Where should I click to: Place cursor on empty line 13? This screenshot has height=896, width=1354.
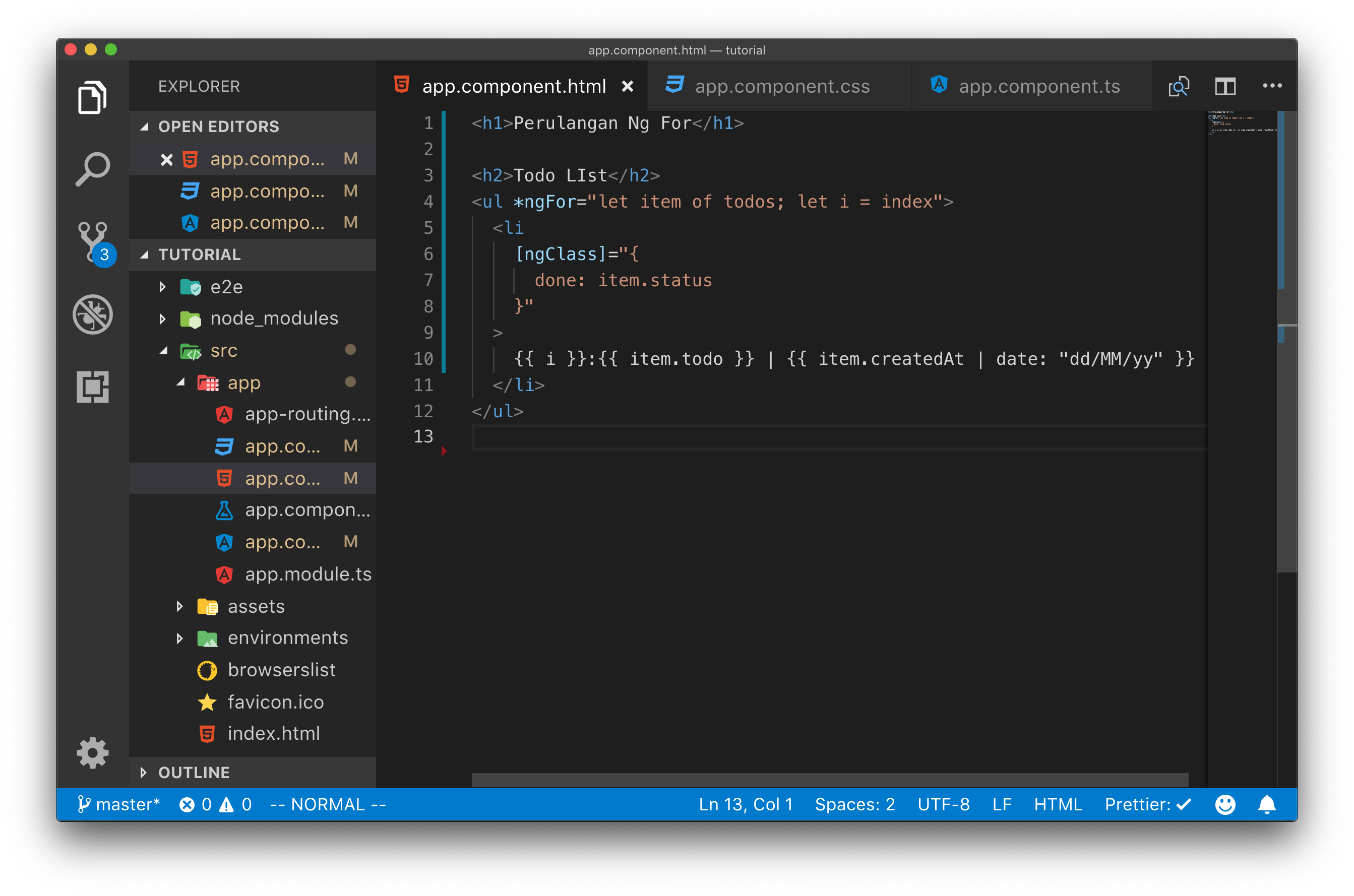[x=838, y=438]
